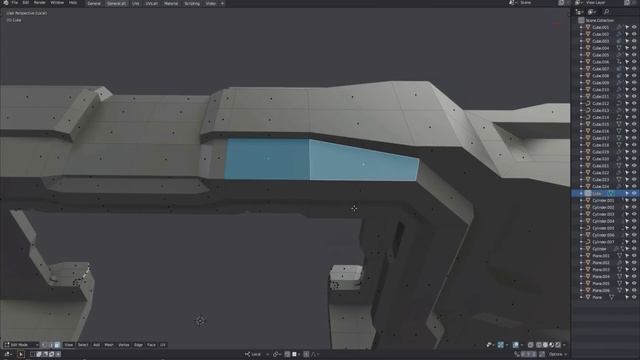
Task: Toggle X-ray mode button
Action: 530,345
